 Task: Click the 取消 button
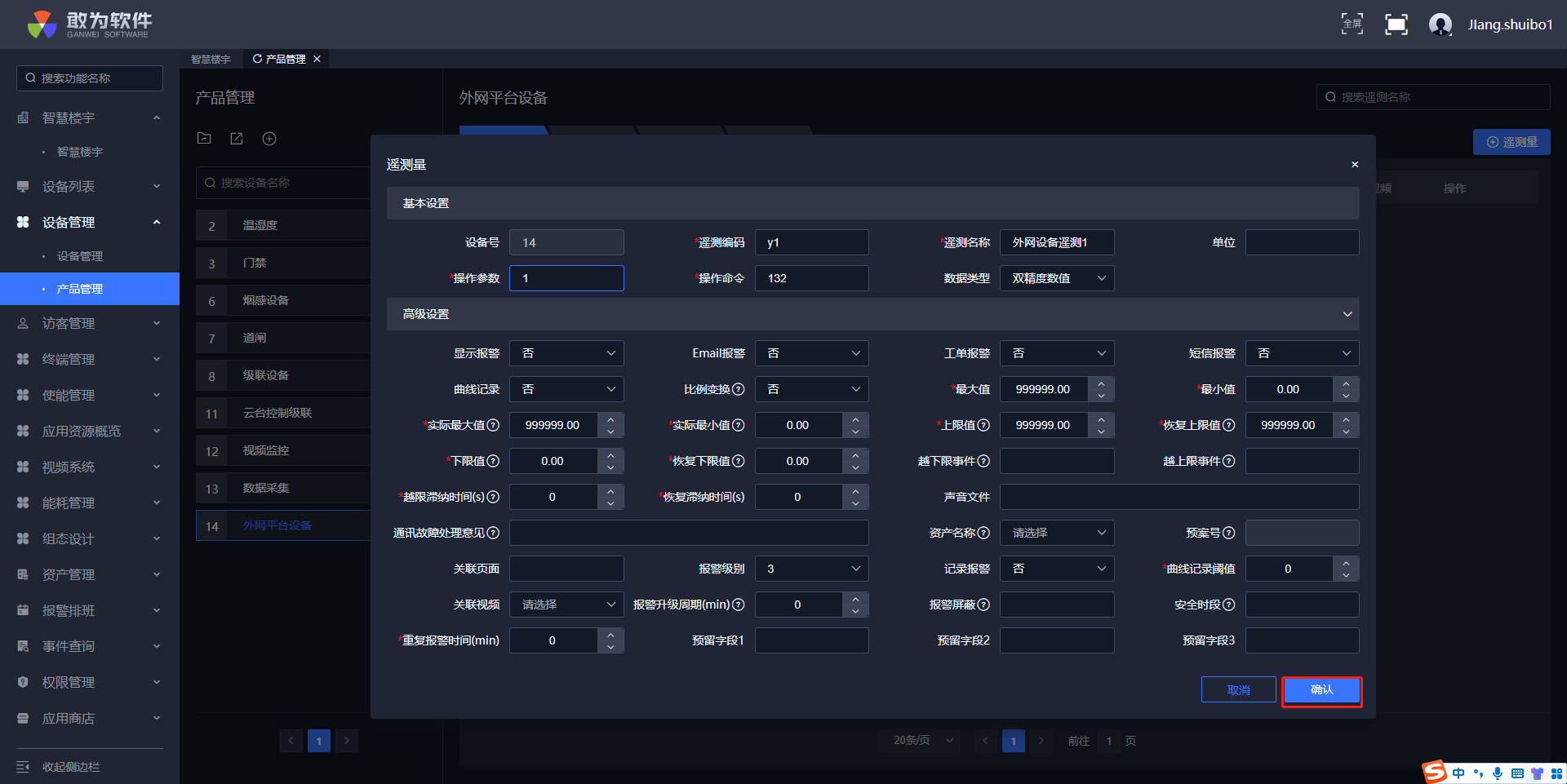(1238, 690)
